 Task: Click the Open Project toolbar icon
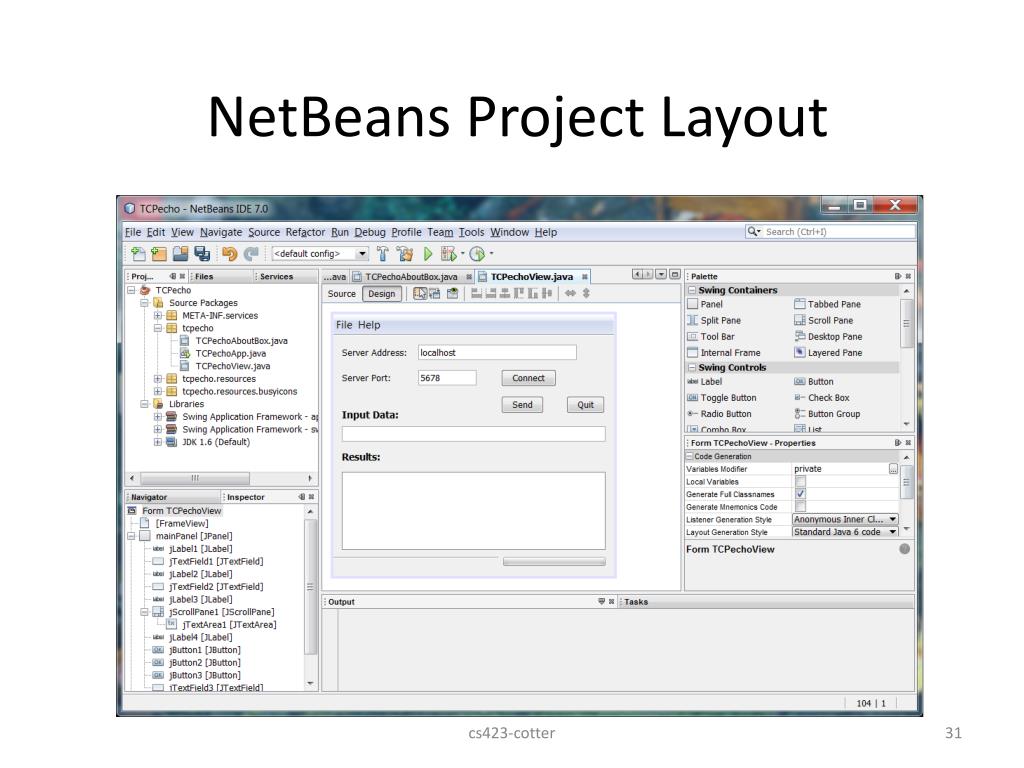181,254
